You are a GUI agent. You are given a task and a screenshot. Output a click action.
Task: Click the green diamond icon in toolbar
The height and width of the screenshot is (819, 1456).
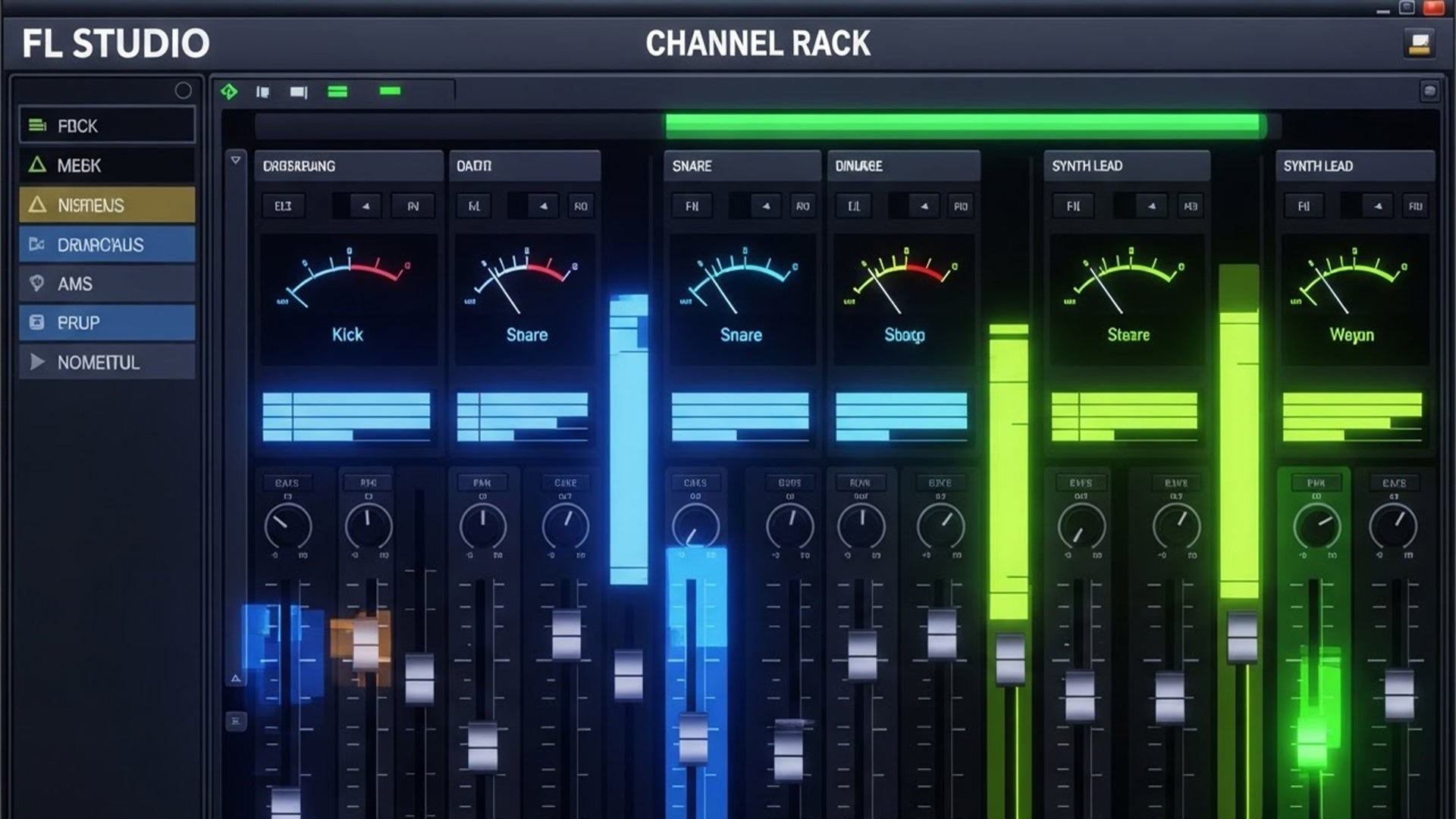[229, 92]
